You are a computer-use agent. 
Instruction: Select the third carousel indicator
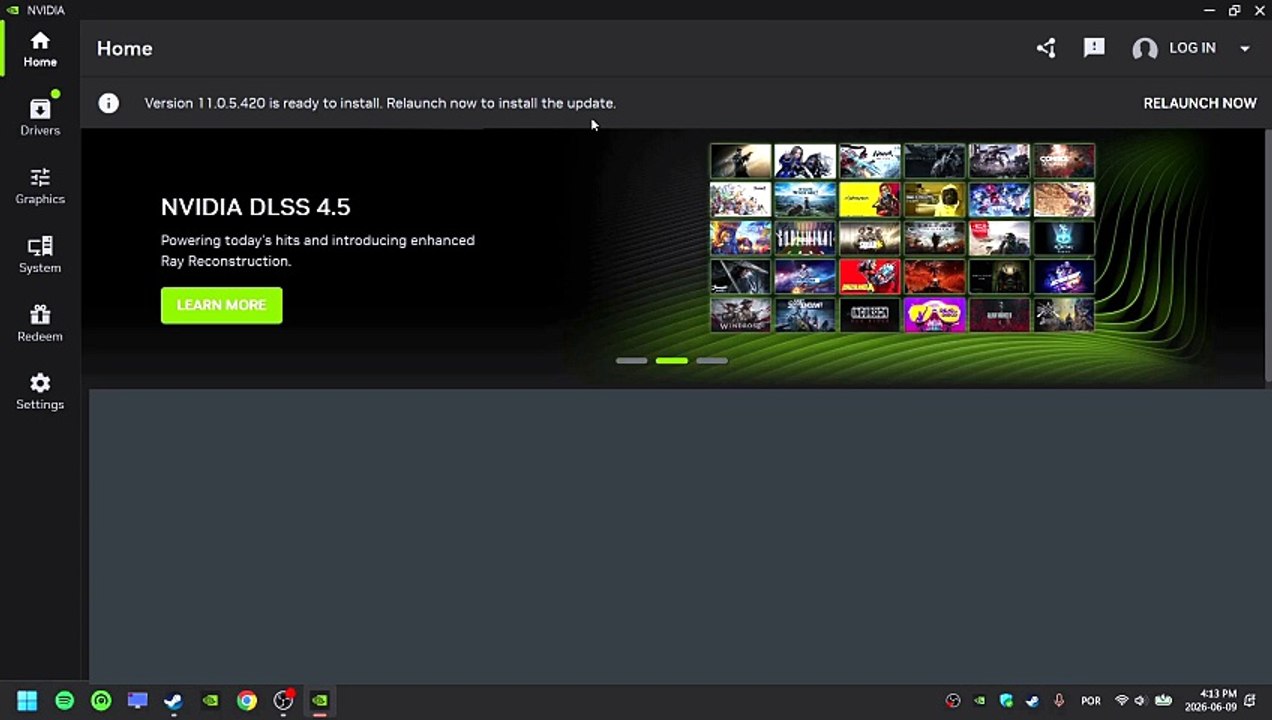712,361
